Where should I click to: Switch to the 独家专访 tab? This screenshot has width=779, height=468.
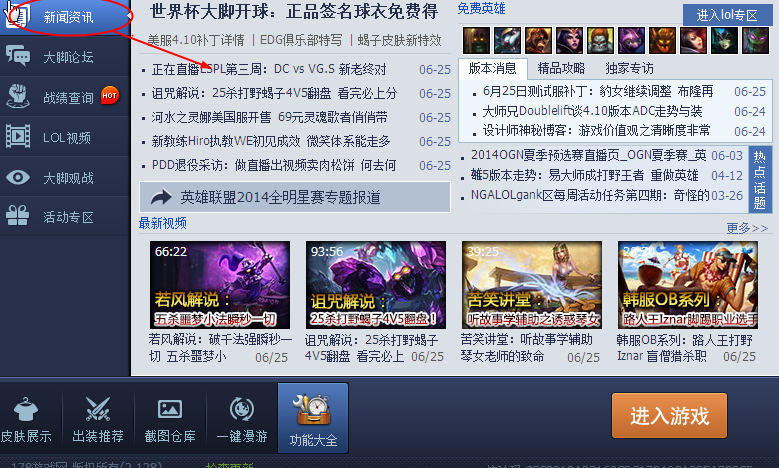pos(629,68)
